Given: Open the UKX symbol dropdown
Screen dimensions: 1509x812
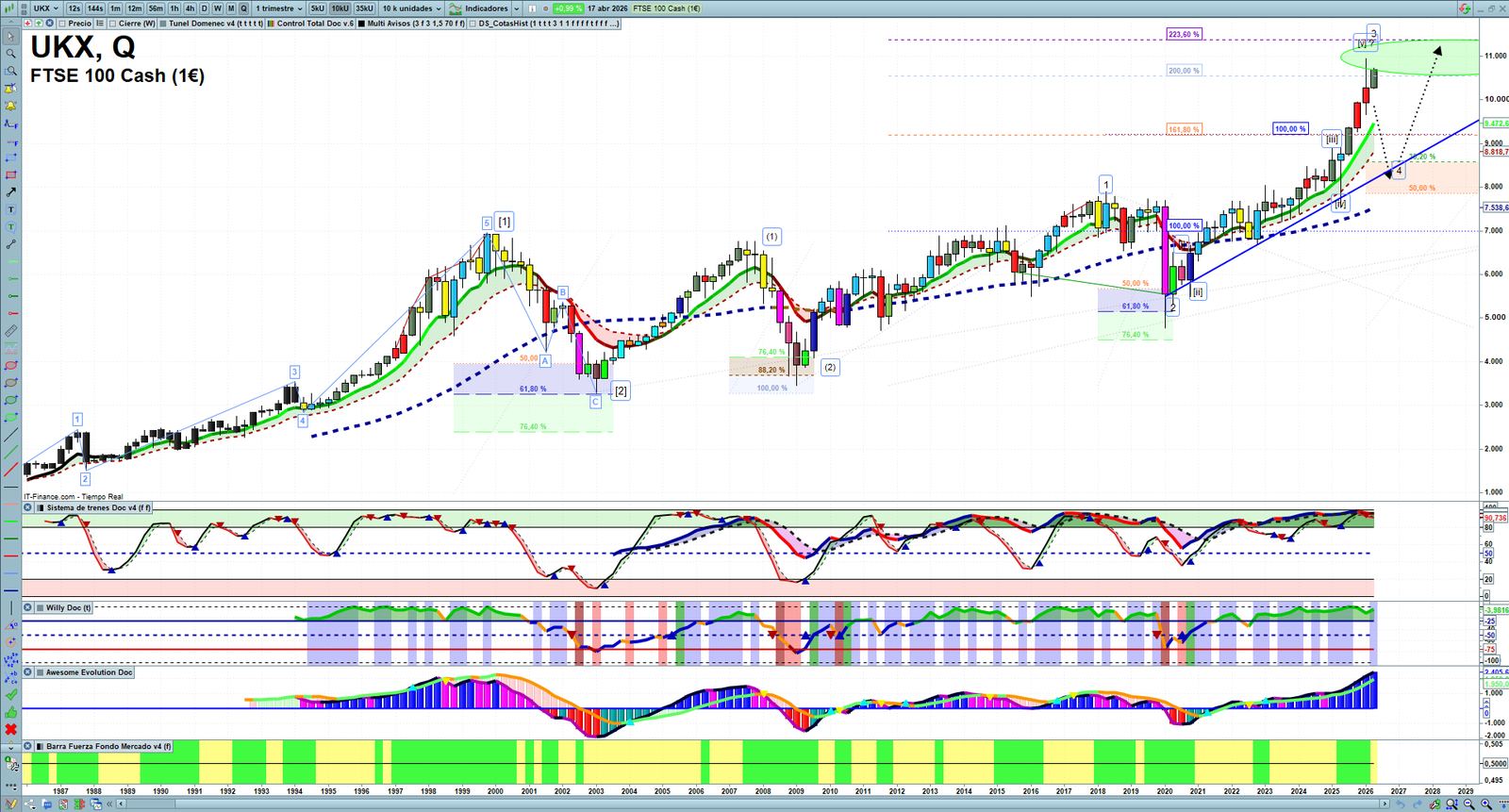Looking at the screenshot, I should (x=46, y=8).
